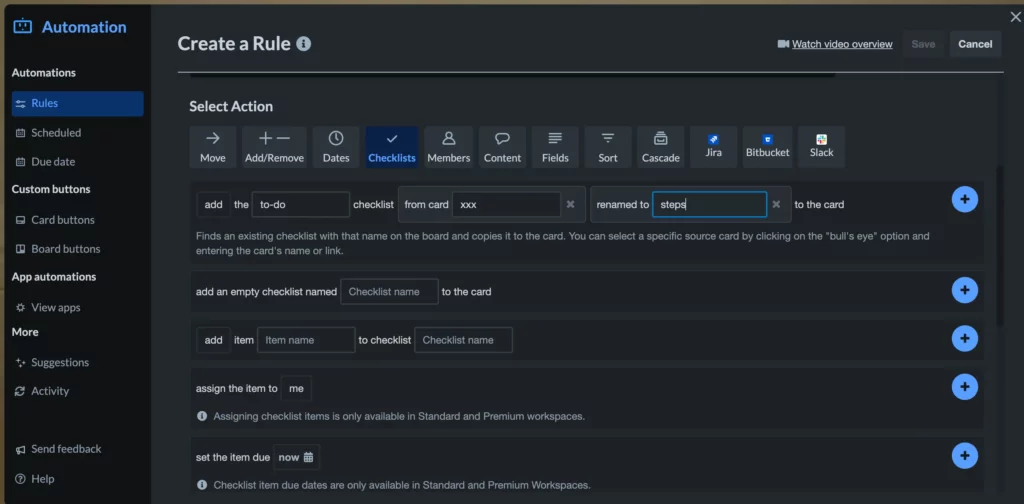This screenshot has height=504, width=1024.
Task: Open the Cascade action tab
Action: click(x=661, y=147)
